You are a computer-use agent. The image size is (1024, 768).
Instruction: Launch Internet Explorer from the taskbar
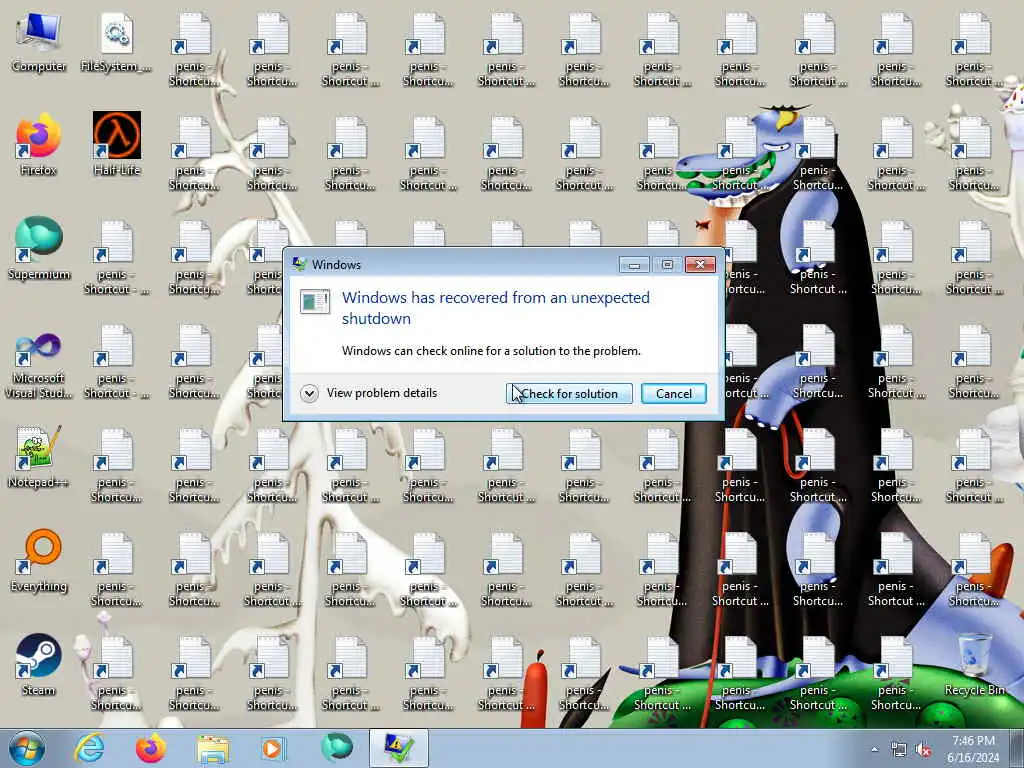[x=89, y=748]
